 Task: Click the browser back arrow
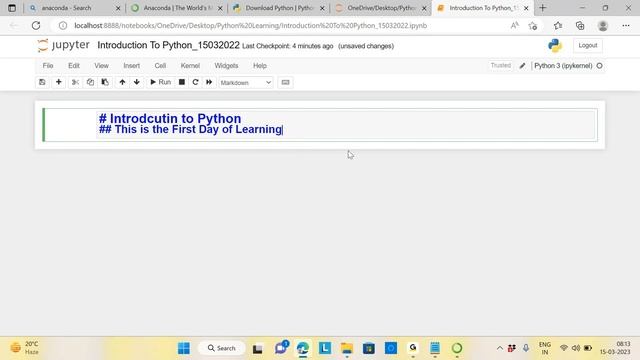click(14, 25)
